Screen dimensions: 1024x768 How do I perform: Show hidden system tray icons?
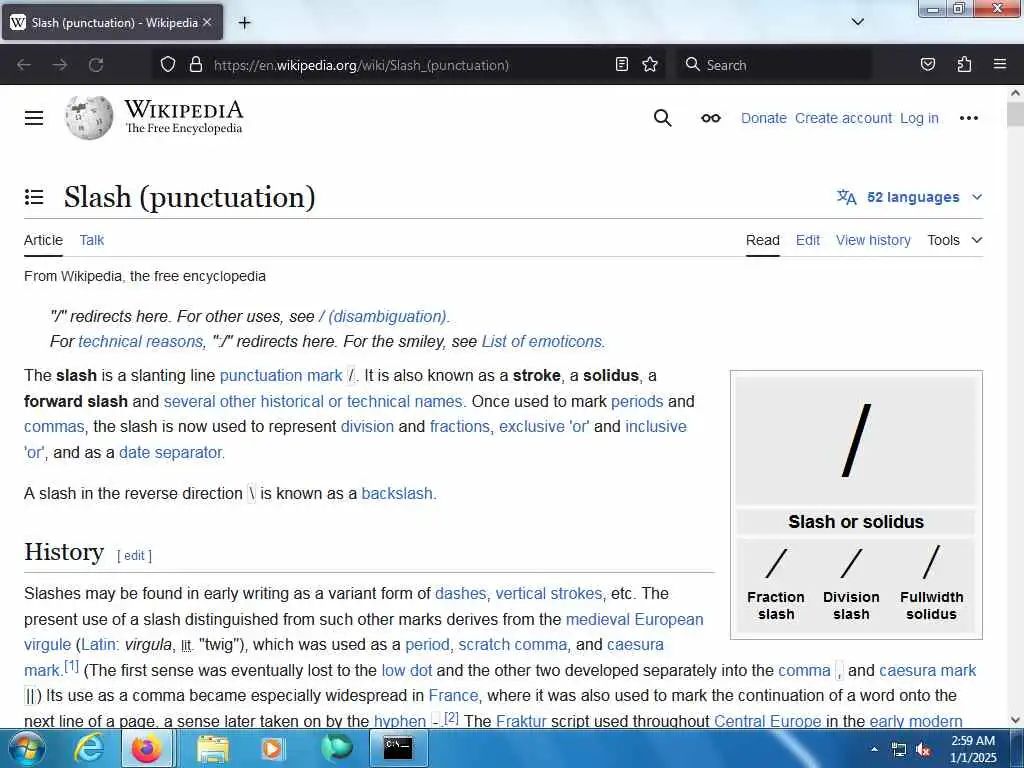(x=874, y=750)
